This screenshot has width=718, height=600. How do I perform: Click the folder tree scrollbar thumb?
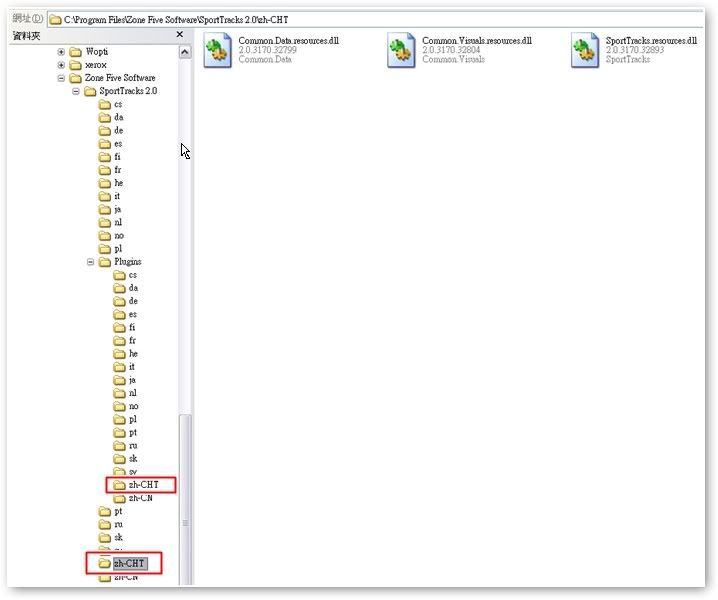pos(185,500)
